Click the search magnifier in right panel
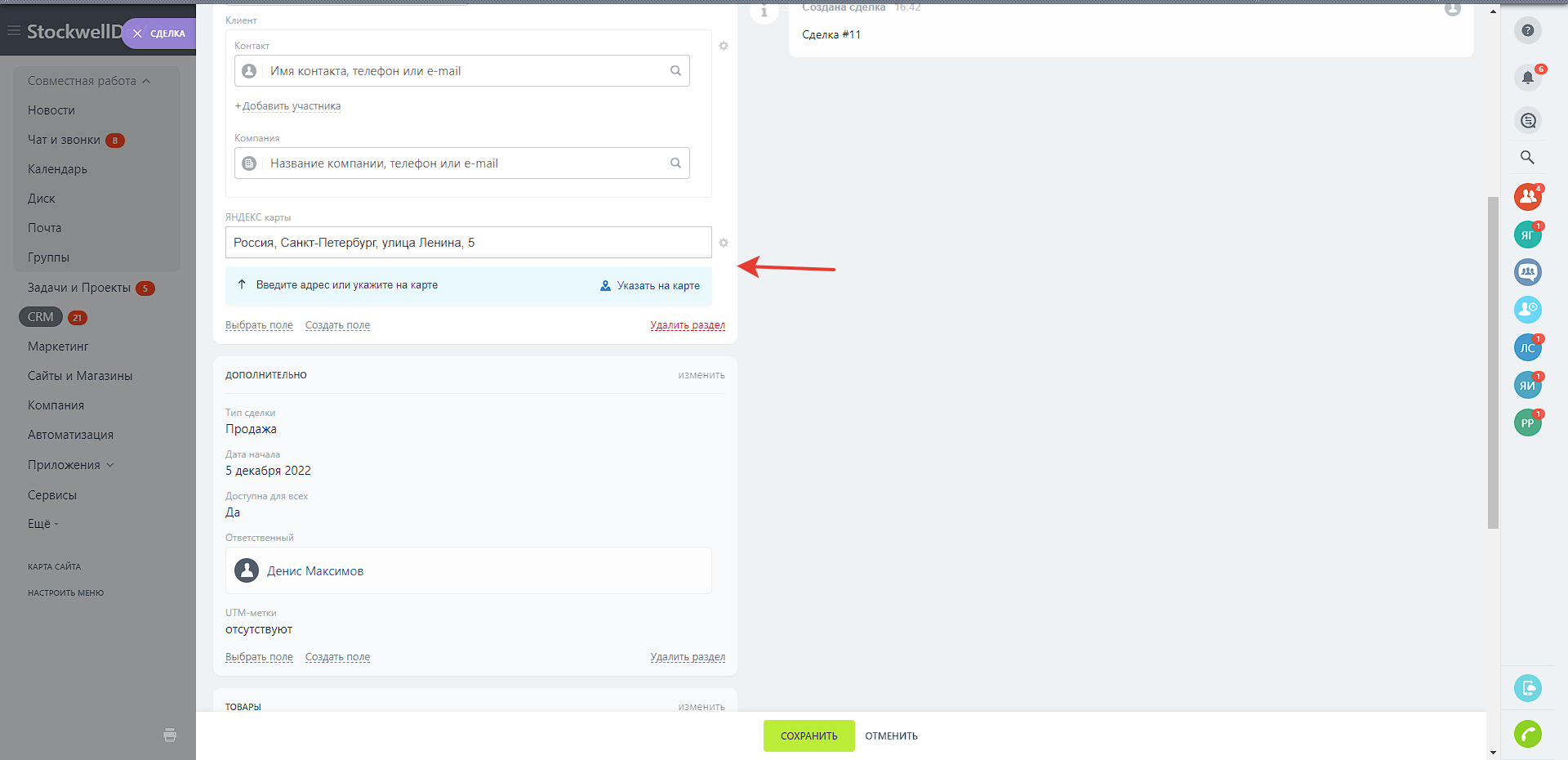 [x=1527, y=158]
